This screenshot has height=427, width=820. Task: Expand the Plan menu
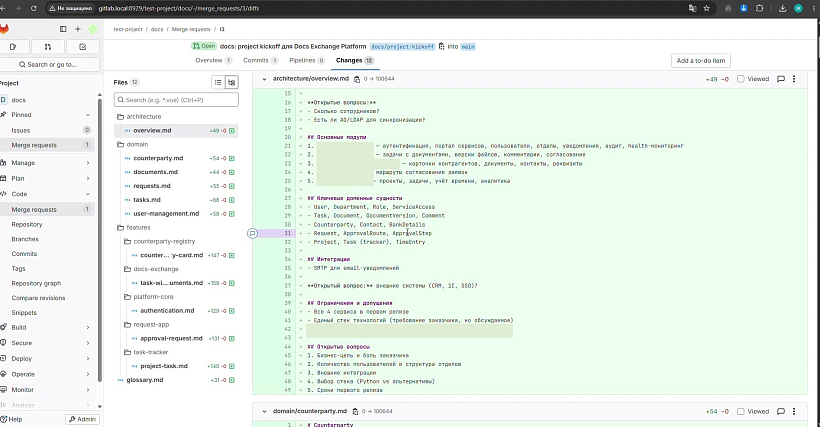coord(47,178)
